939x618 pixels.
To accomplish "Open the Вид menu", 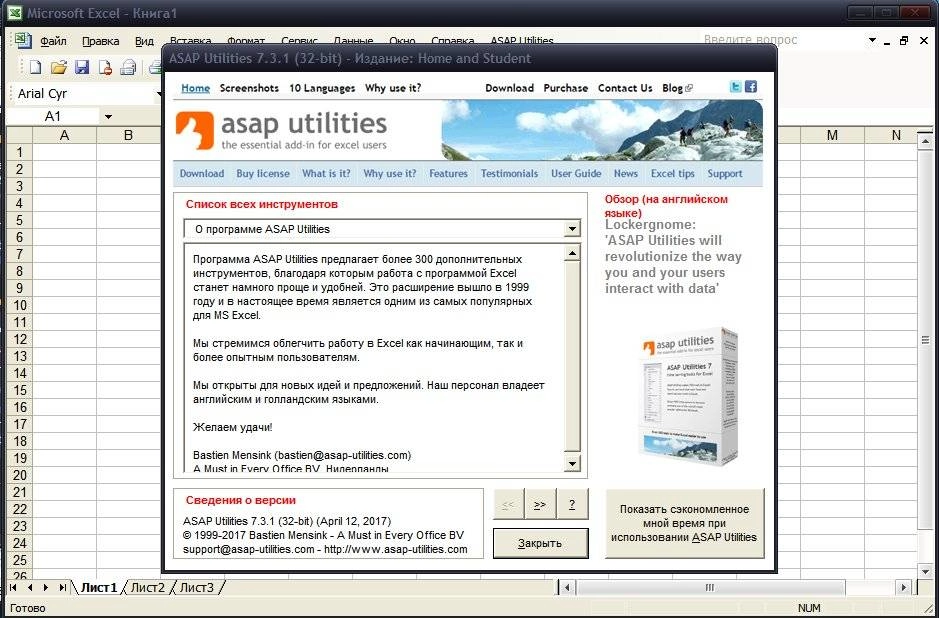I will tap(144, 41).
